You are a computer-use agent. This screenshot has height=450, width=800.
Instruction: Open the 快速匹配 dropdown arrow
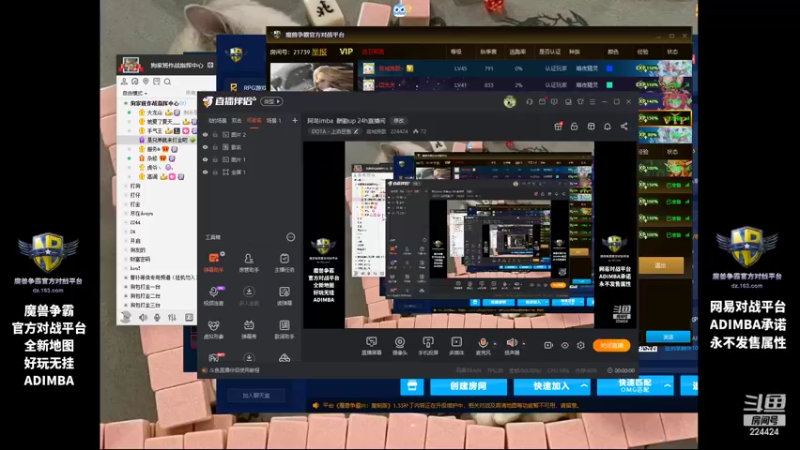click(x=667, y=386)
